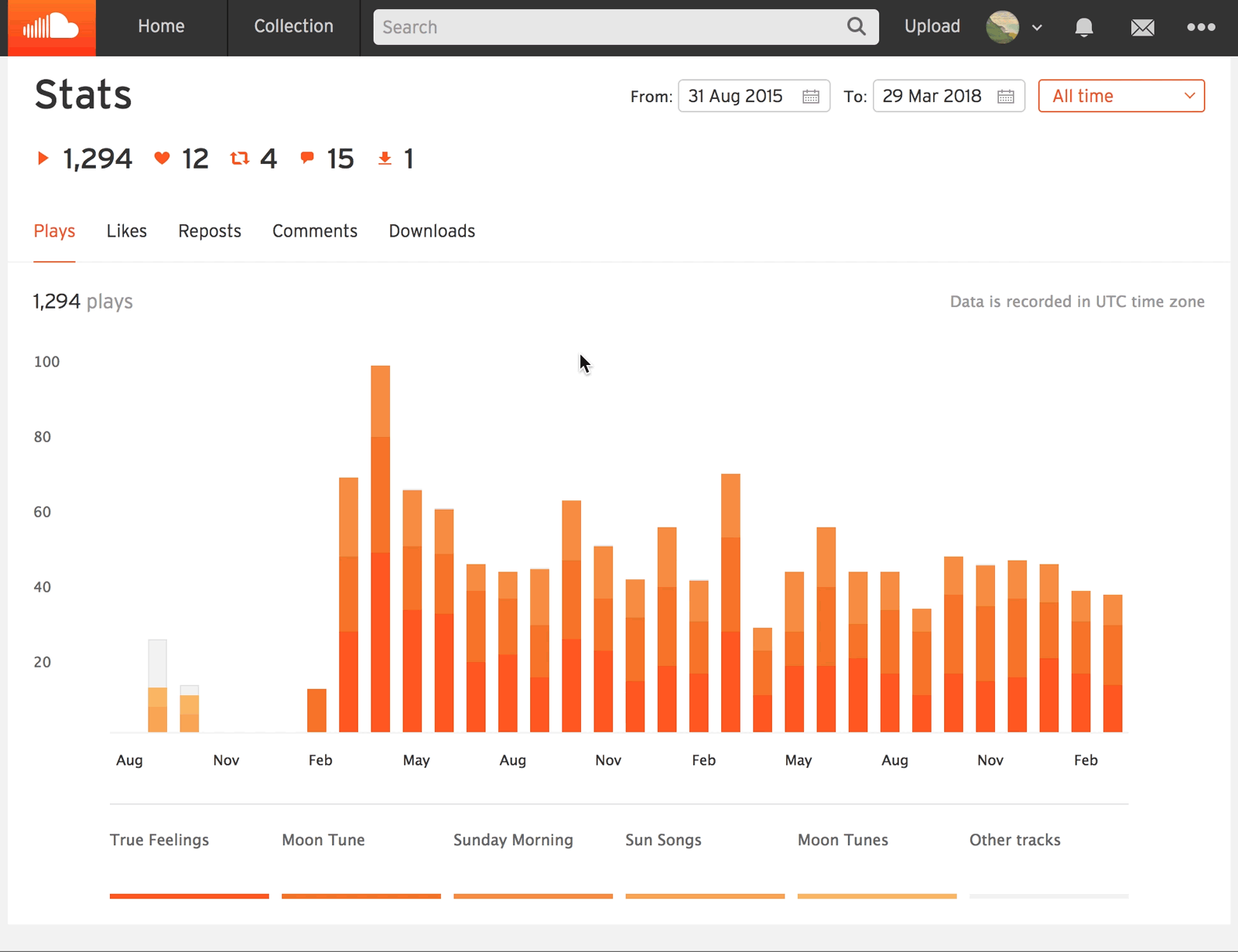
Task: Click the download icon showing 1
Action: (x=385, y=158)
